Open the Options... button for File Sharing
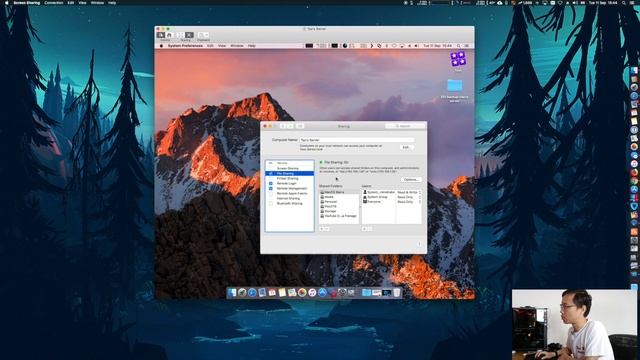 point(411,180)
